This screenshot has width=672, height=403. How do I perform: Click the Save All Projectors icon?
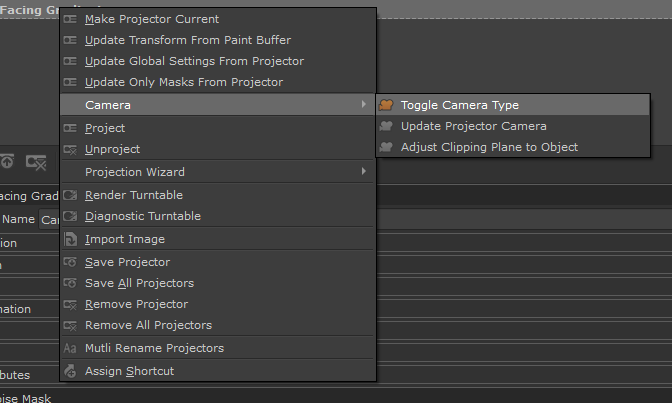tap(70, 283)
